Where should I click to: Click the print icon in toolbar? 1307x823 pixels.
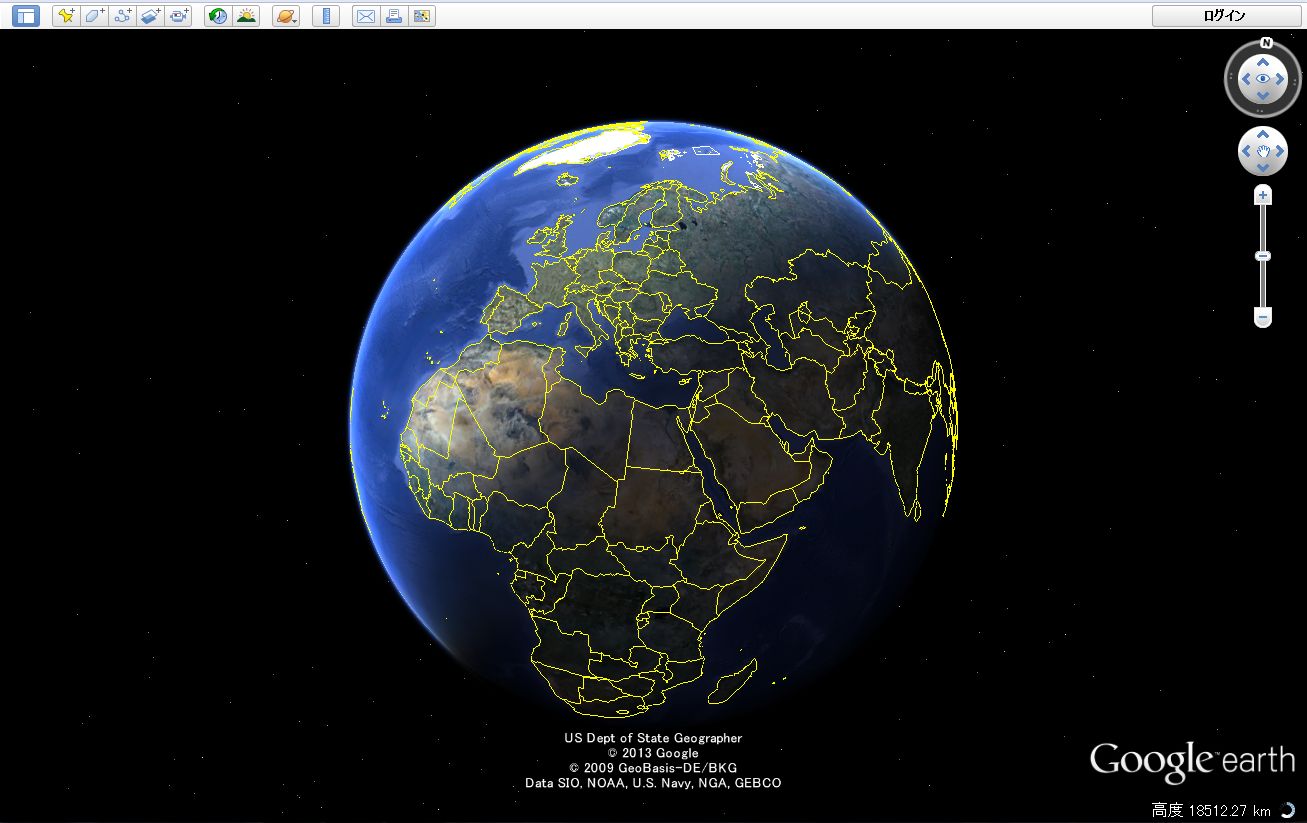point(394,16)
